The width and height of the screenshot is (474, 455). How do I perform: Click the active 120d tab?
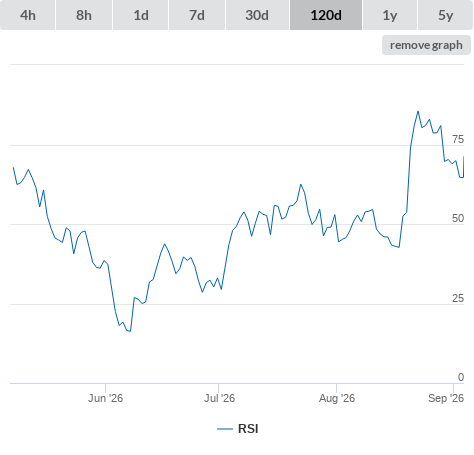(x=326, y=15)
